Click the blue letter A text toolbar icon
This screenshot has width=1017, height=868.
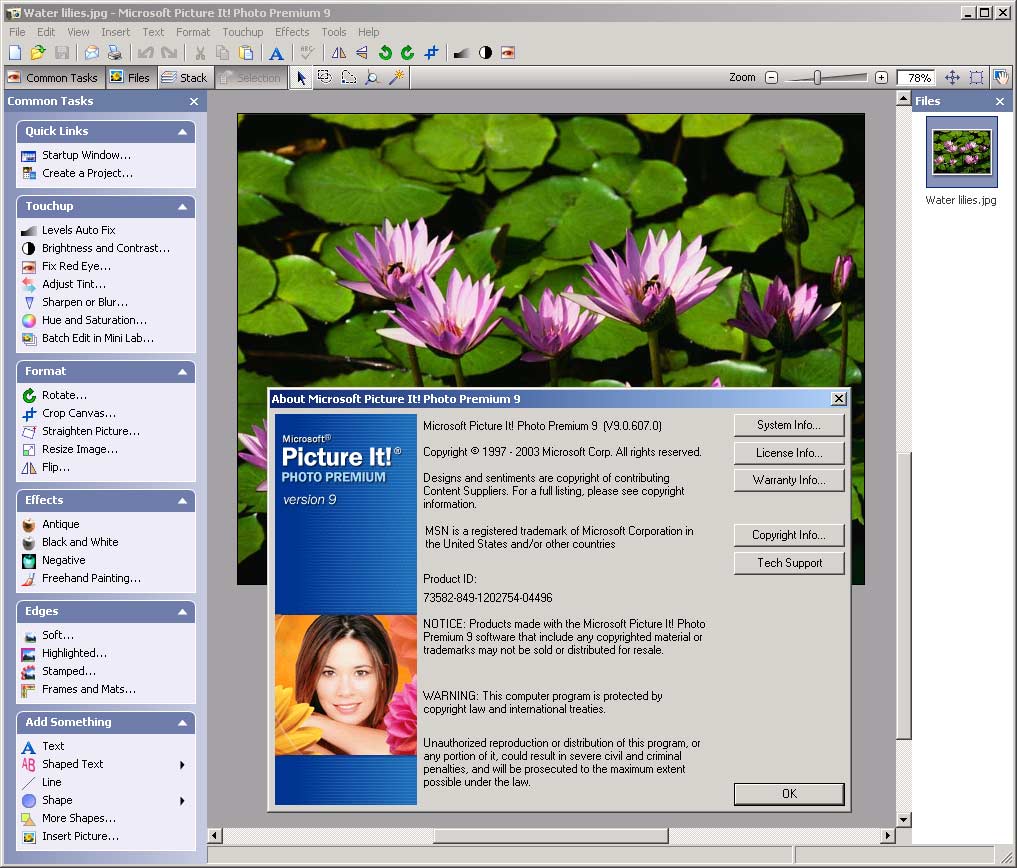(276, 53)
